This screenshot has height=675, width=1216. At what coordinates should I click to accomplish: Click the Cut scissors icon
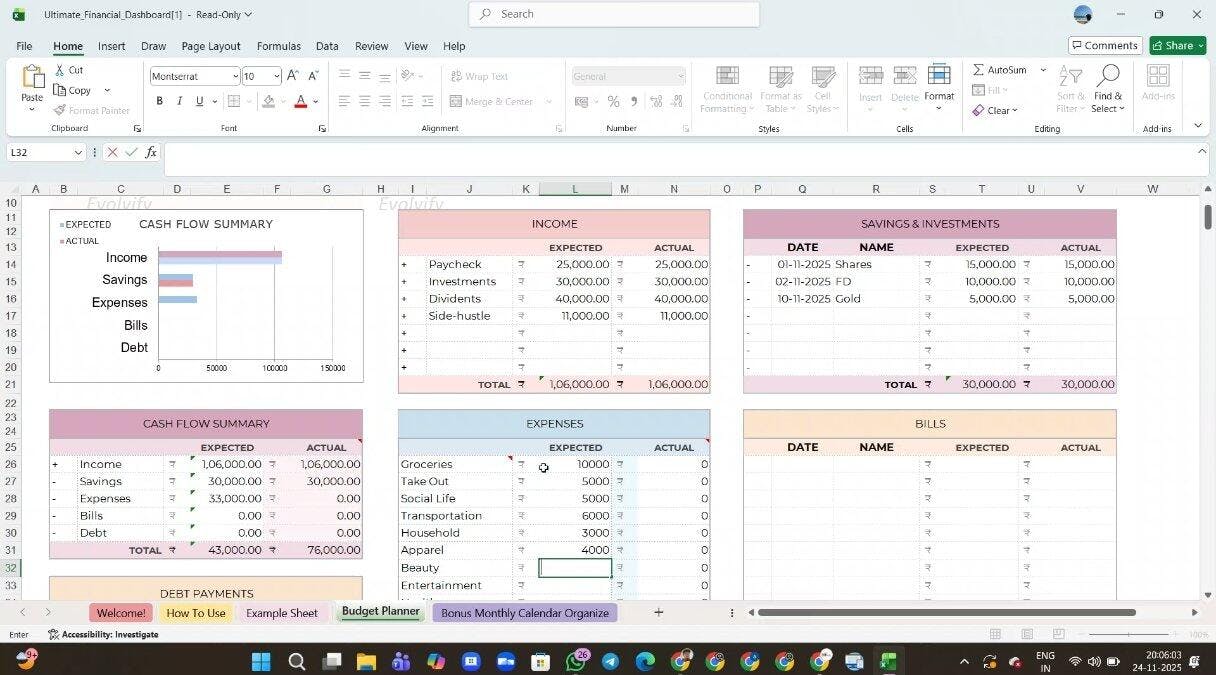(x=59, y=70)
